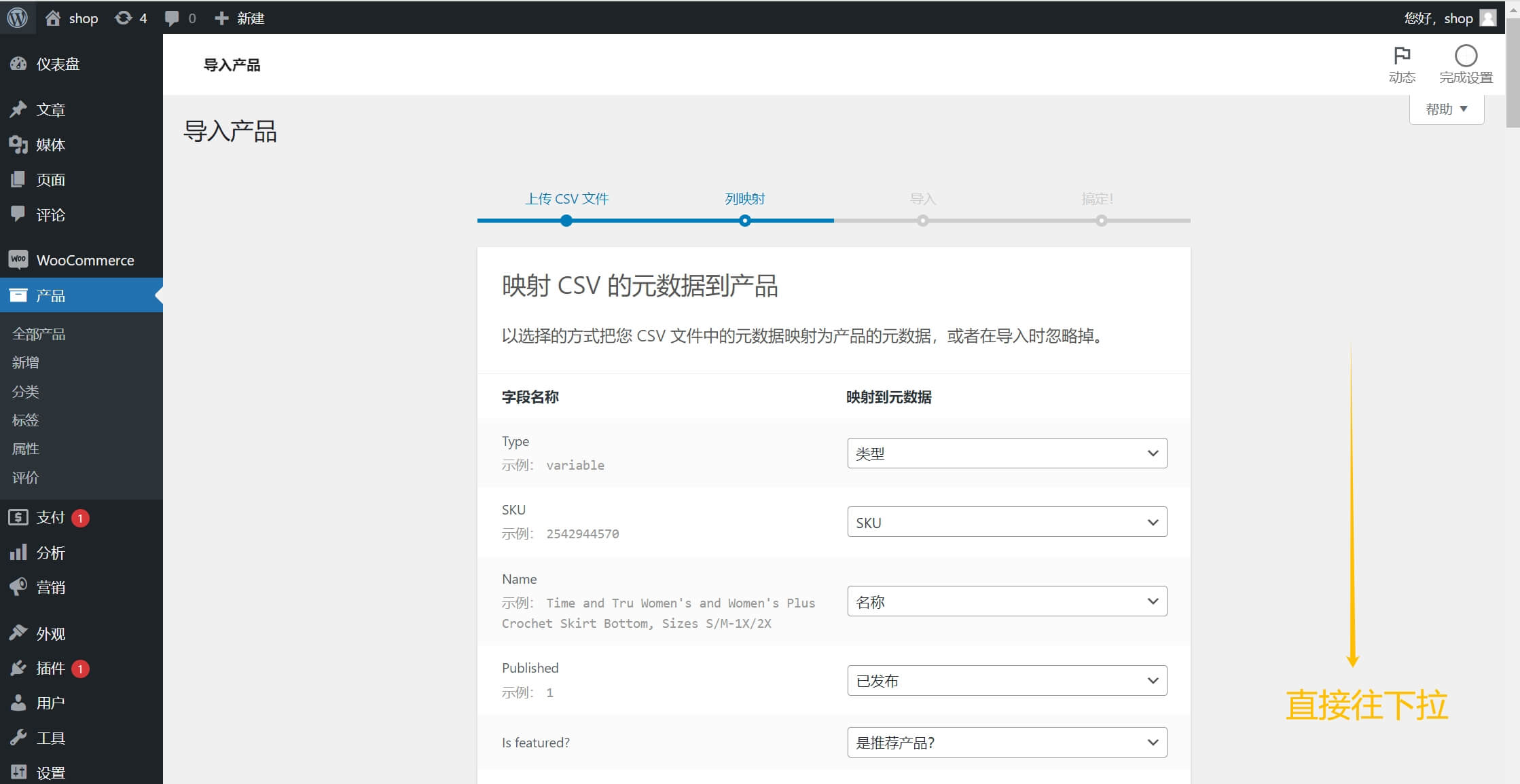Expand the 帮助 help tab
This screenshot has width=1520, height=784.
coord(1447,109)
